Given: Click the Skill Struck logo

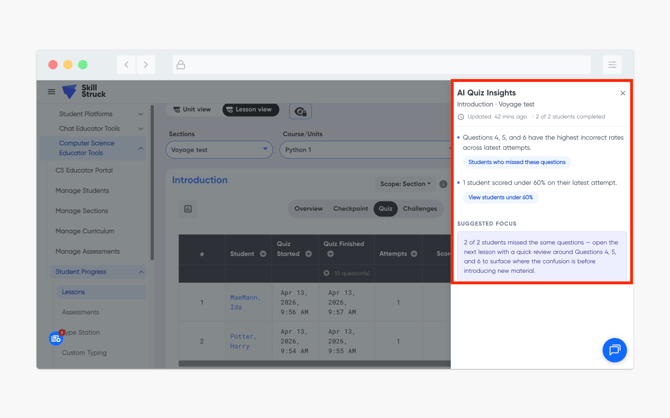Looking at the screenshot, I should pos(85,92).
